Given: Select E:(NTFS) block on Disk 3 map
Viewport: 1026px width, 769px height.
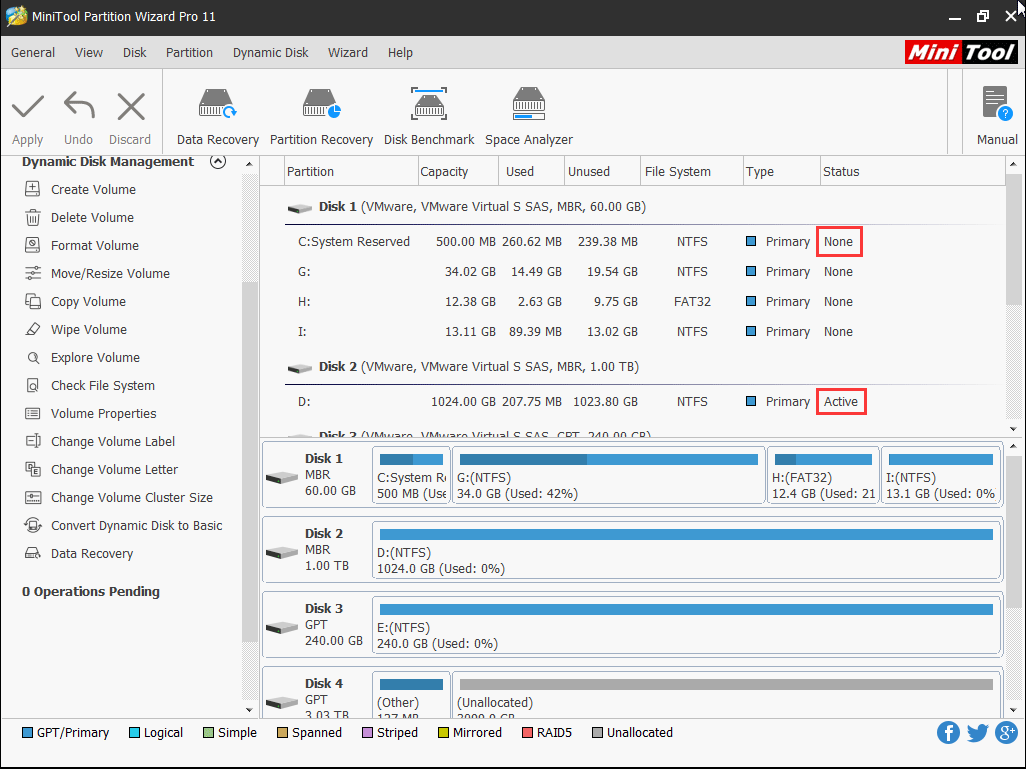Looking at the screenshot, I should (686, 625).
